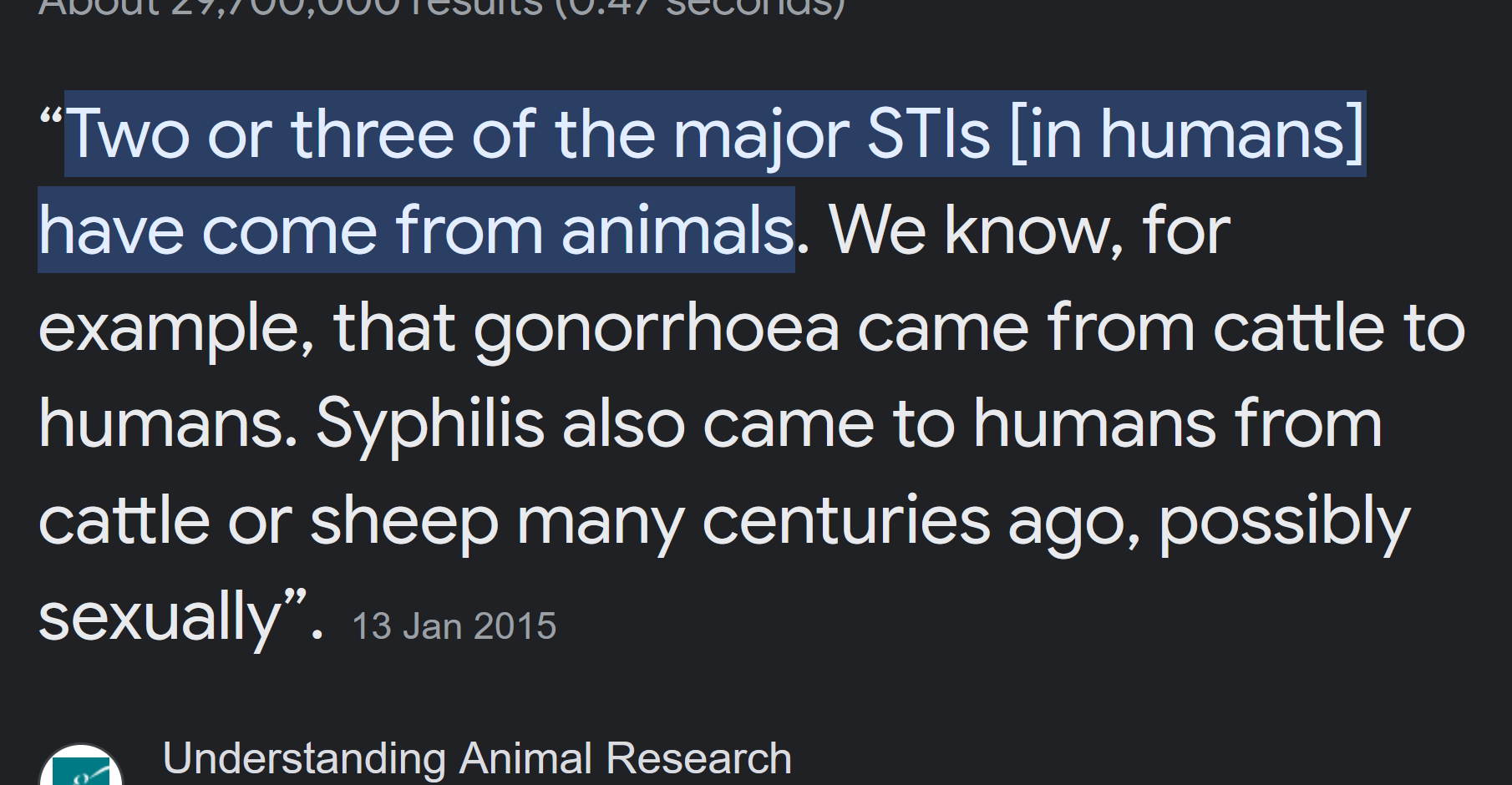Click the words 'cattle or sheep' in the snippet
The width and height of the screenshot is (1512, 785).
click(x=268, y=521)
